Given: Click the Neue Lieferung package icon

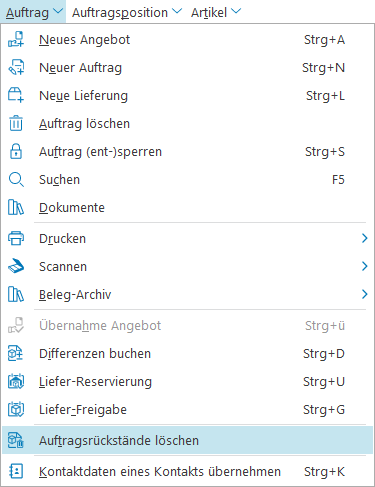Looking at the screenshot, I should pos(16,95).
